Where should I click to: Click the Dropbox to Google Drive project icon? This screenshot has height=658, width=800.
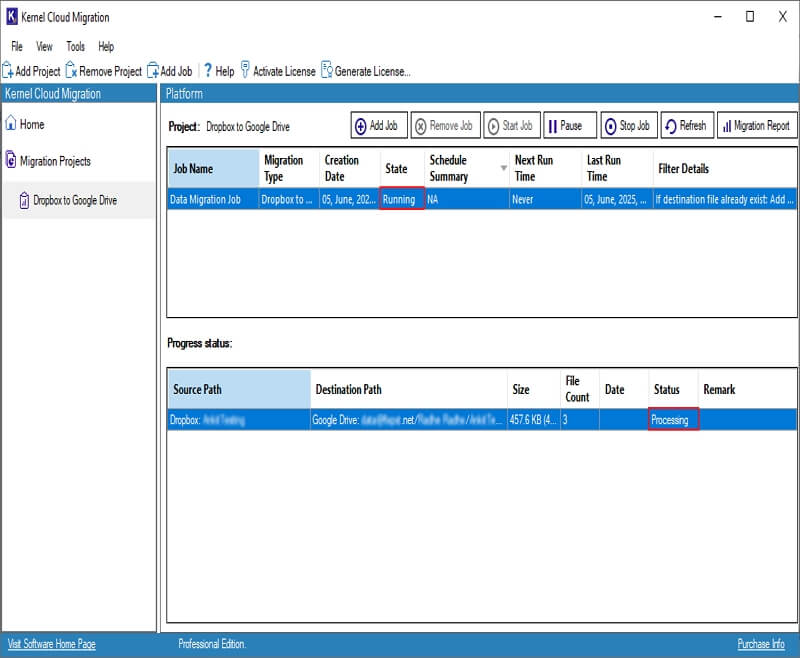click(24, 200)
